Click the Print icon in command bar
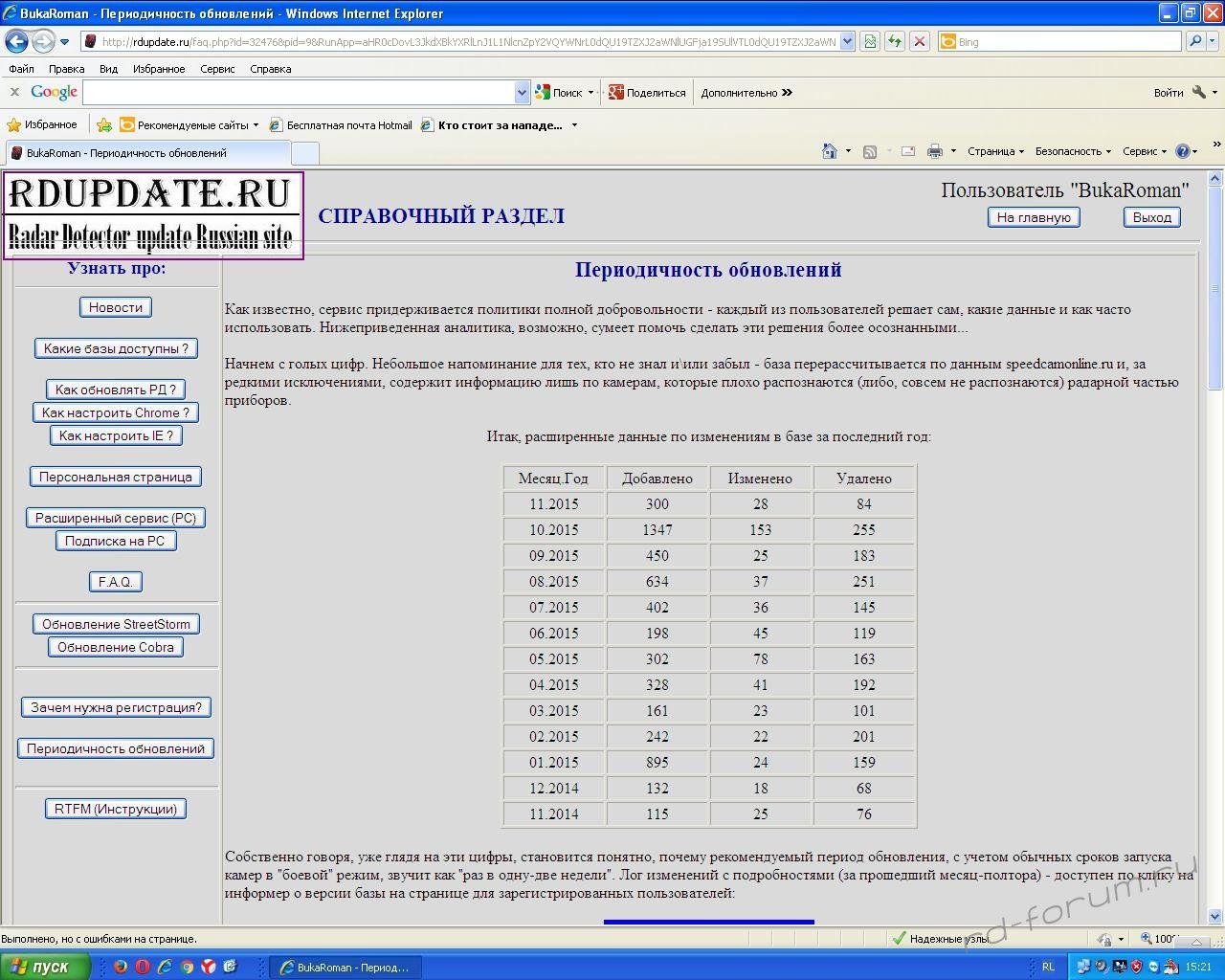The image size is (1225, 980). click(935, 151)
